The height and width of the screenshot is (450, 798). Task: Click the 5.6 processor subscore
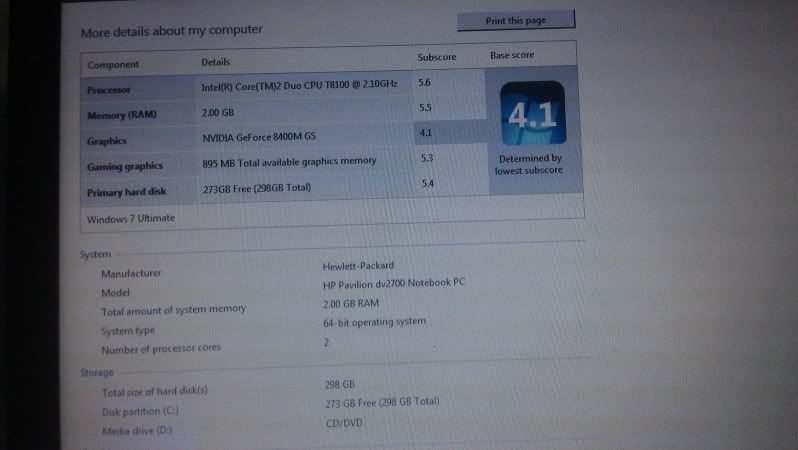coord(424,82)
